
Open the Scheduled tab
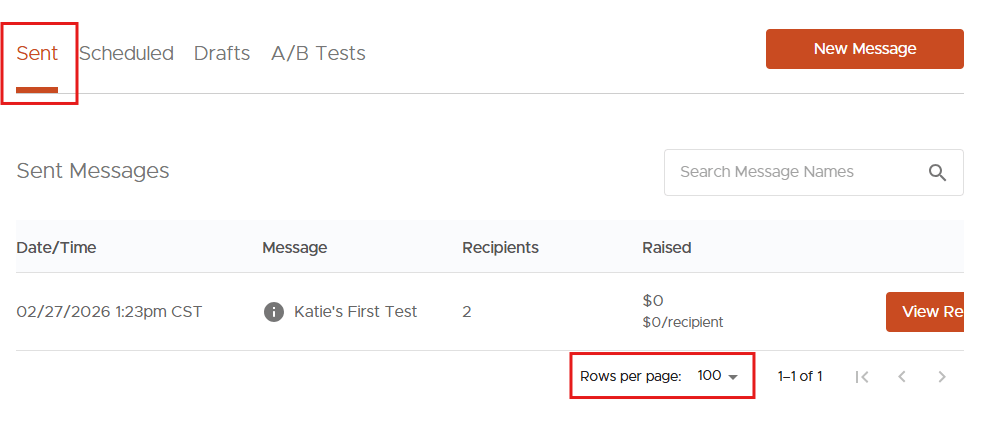126,53
